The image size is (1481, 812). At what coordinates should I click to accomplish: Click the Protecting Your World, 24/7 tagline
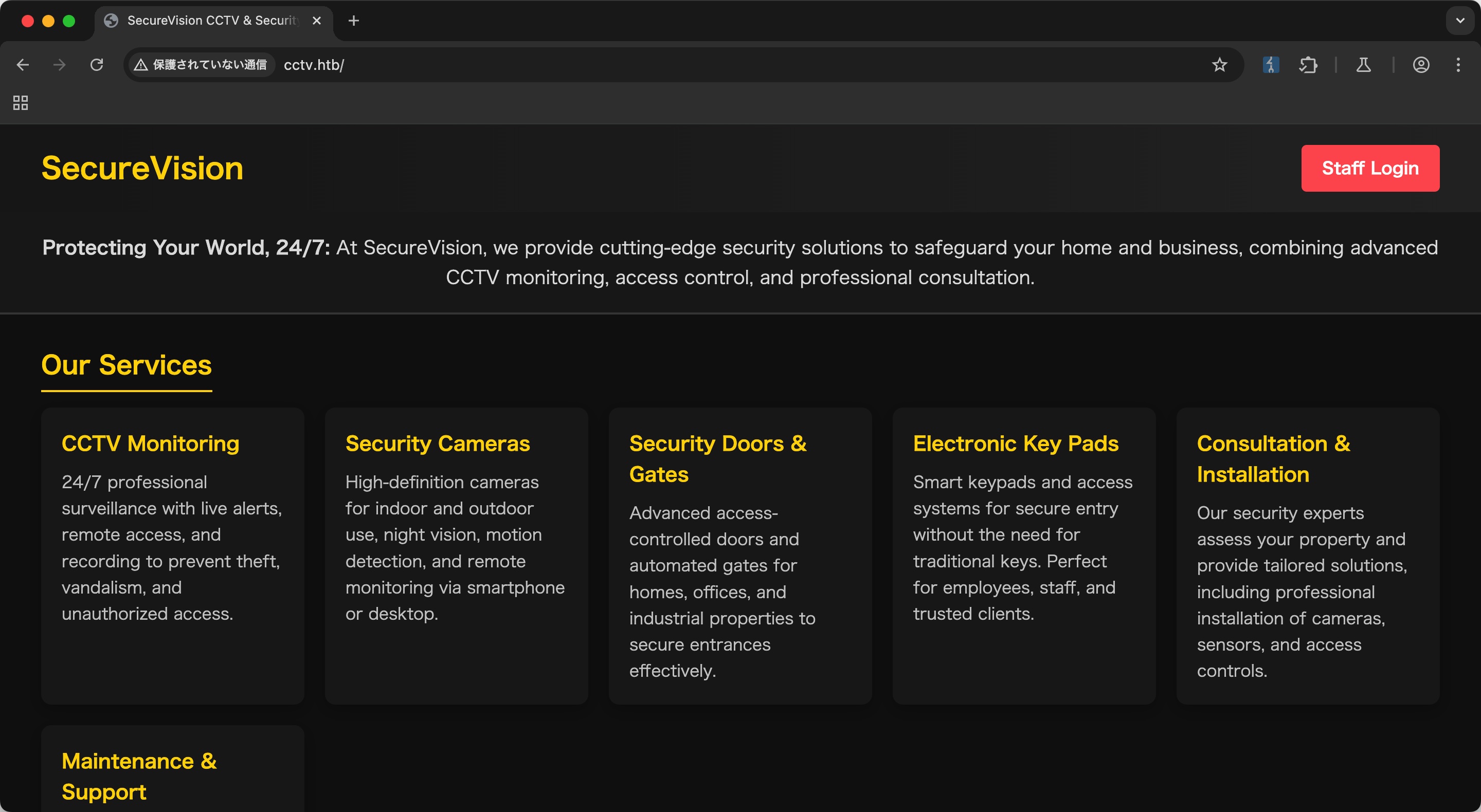(186, 247)
